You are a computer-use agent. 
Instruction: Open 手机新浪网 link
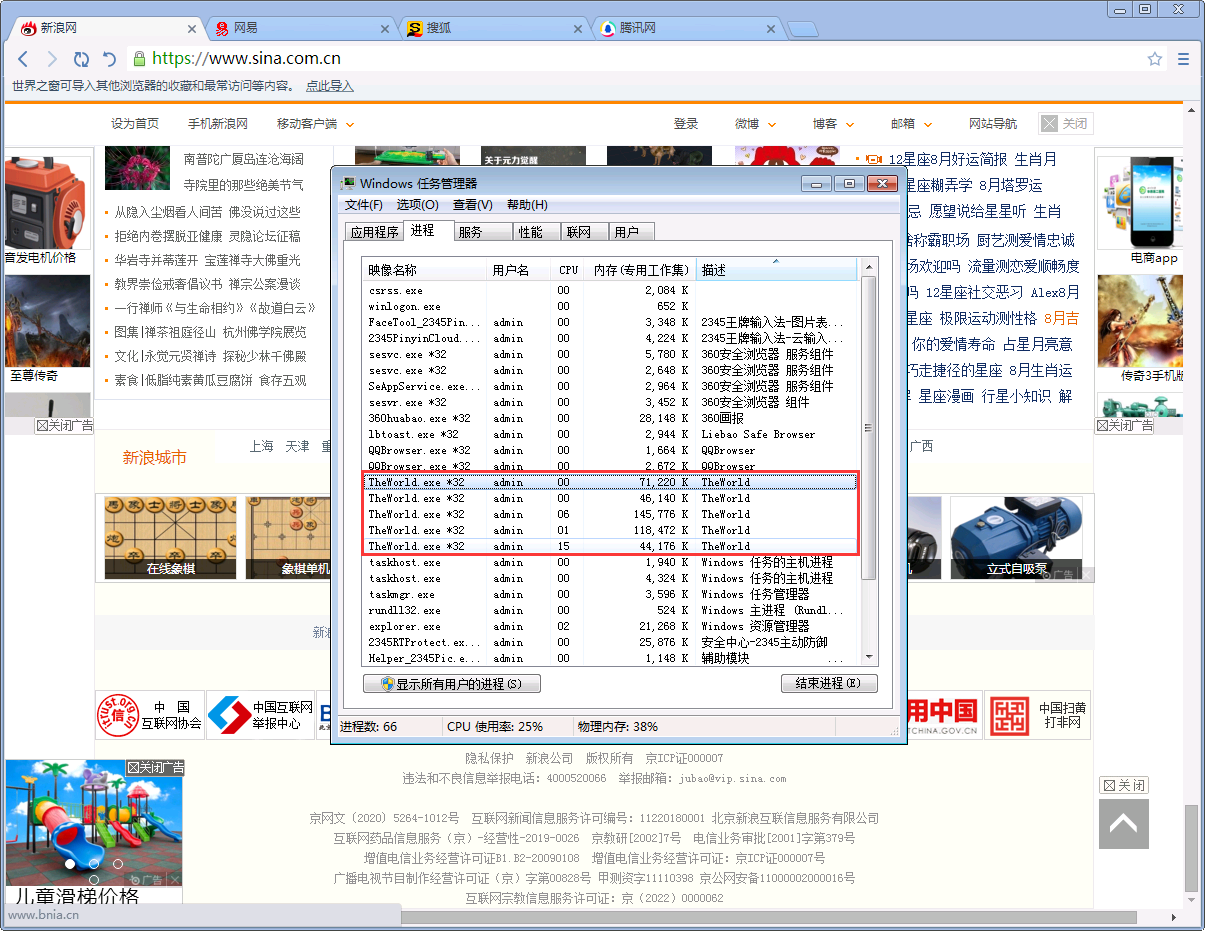218,123
